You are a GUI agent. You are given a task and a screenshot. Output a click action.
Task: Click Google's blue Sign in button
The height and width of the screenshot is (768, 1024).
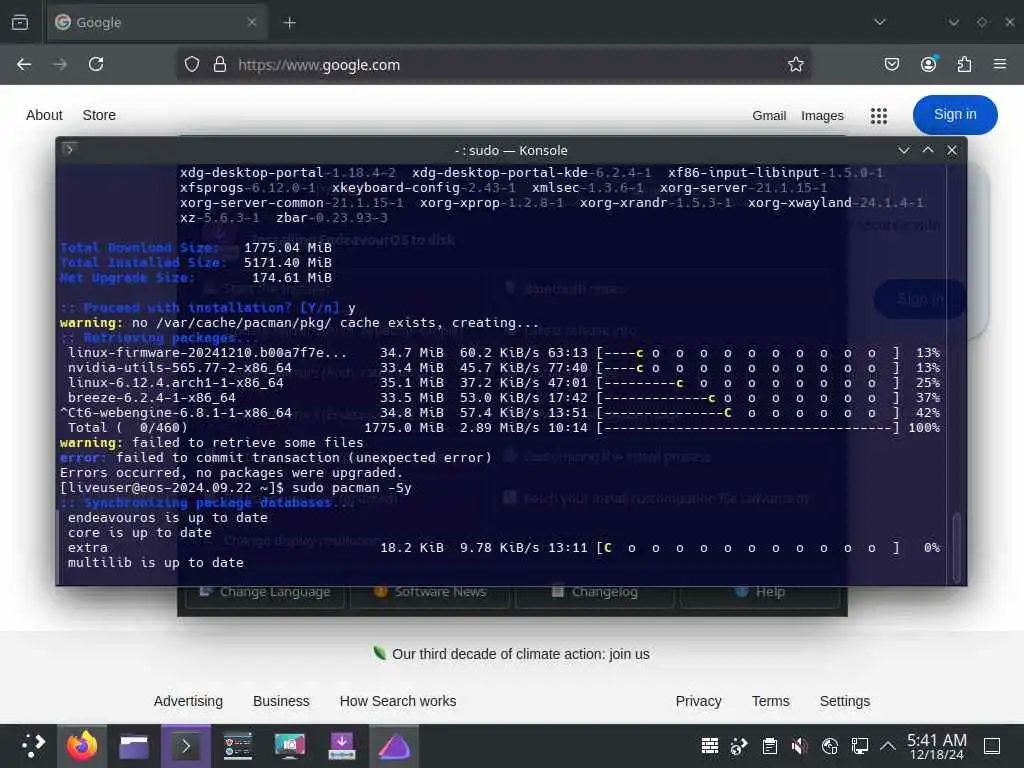click(x=955, y=115)
